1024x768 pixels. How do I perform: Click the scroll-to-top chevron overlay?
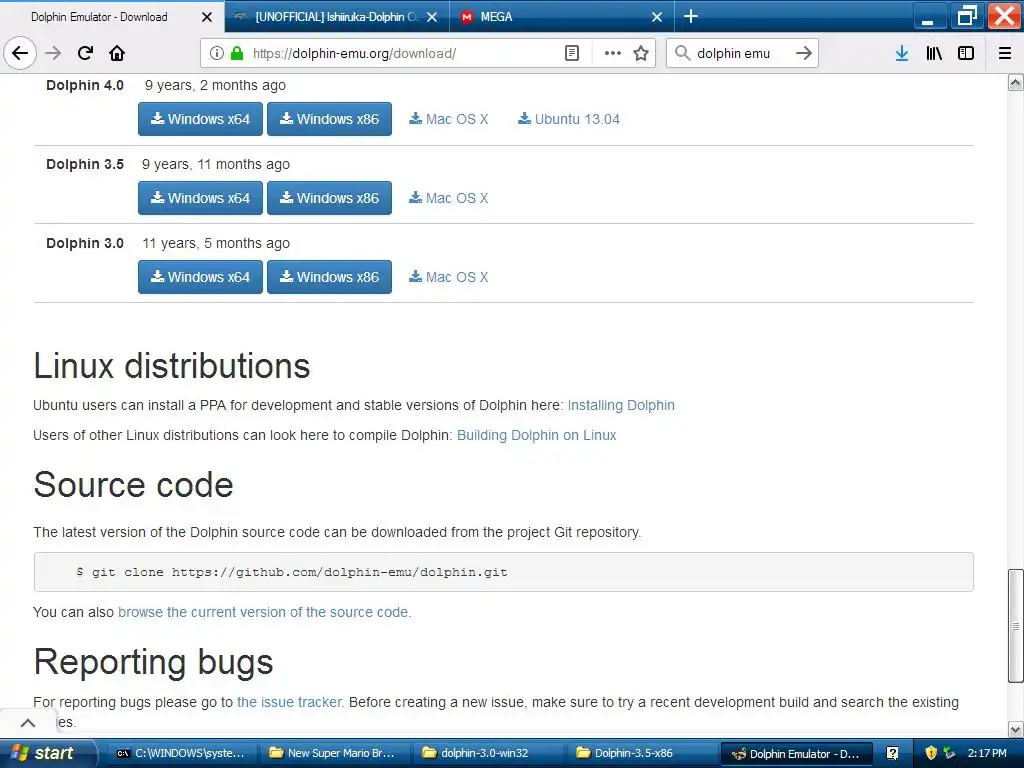pos(28,722)
